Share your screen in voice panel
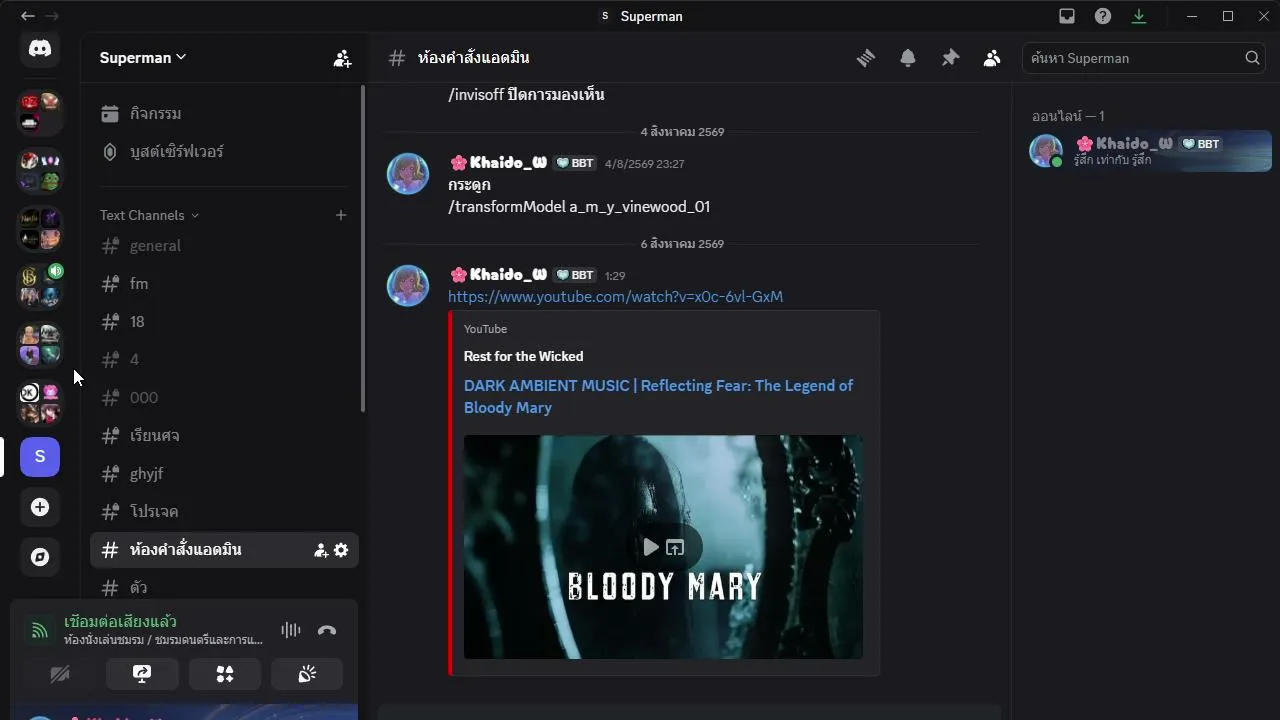 [x=142, y=674]
